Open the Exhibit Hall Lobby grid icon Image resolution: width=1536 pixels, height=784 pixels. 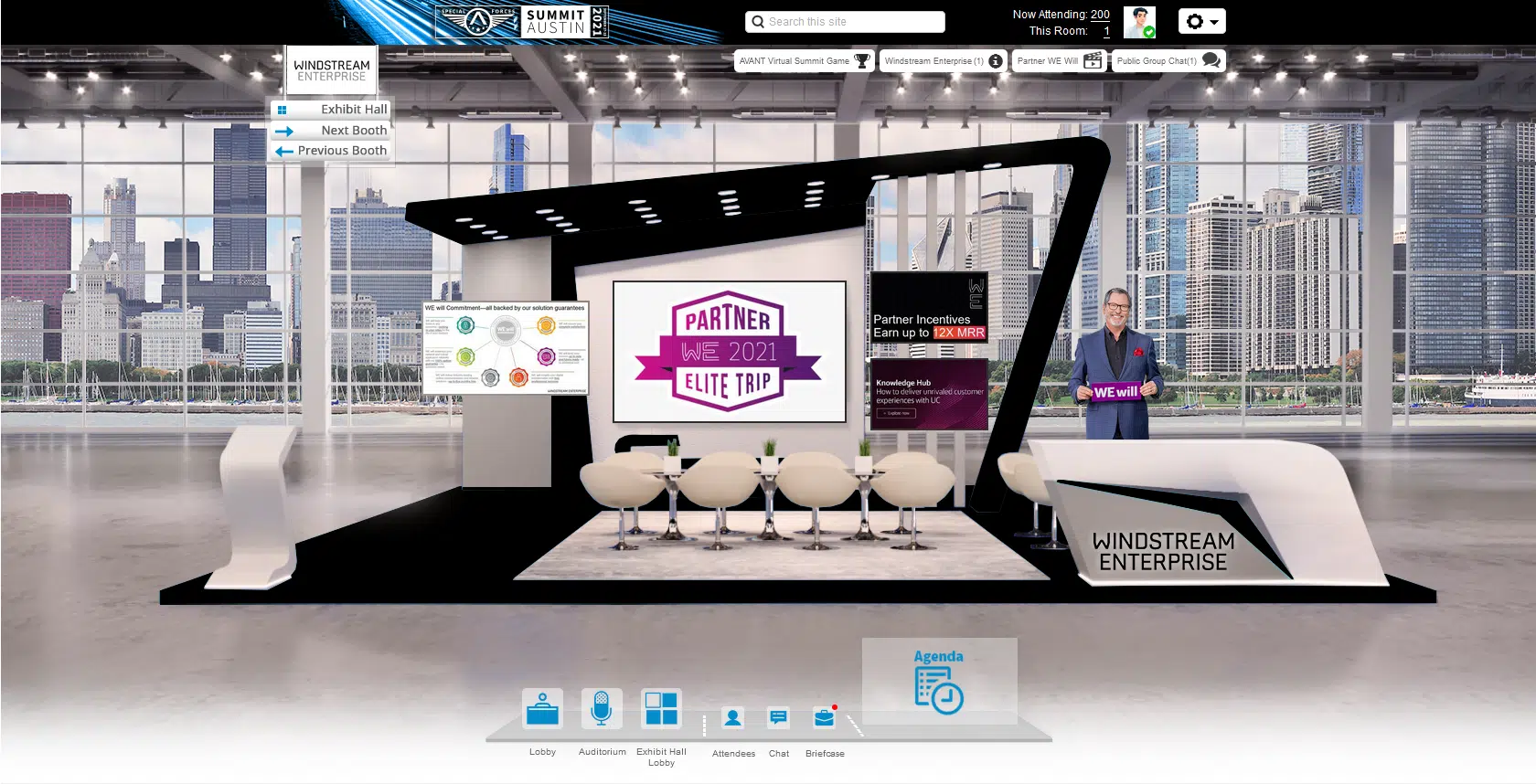tap(661, 708)
